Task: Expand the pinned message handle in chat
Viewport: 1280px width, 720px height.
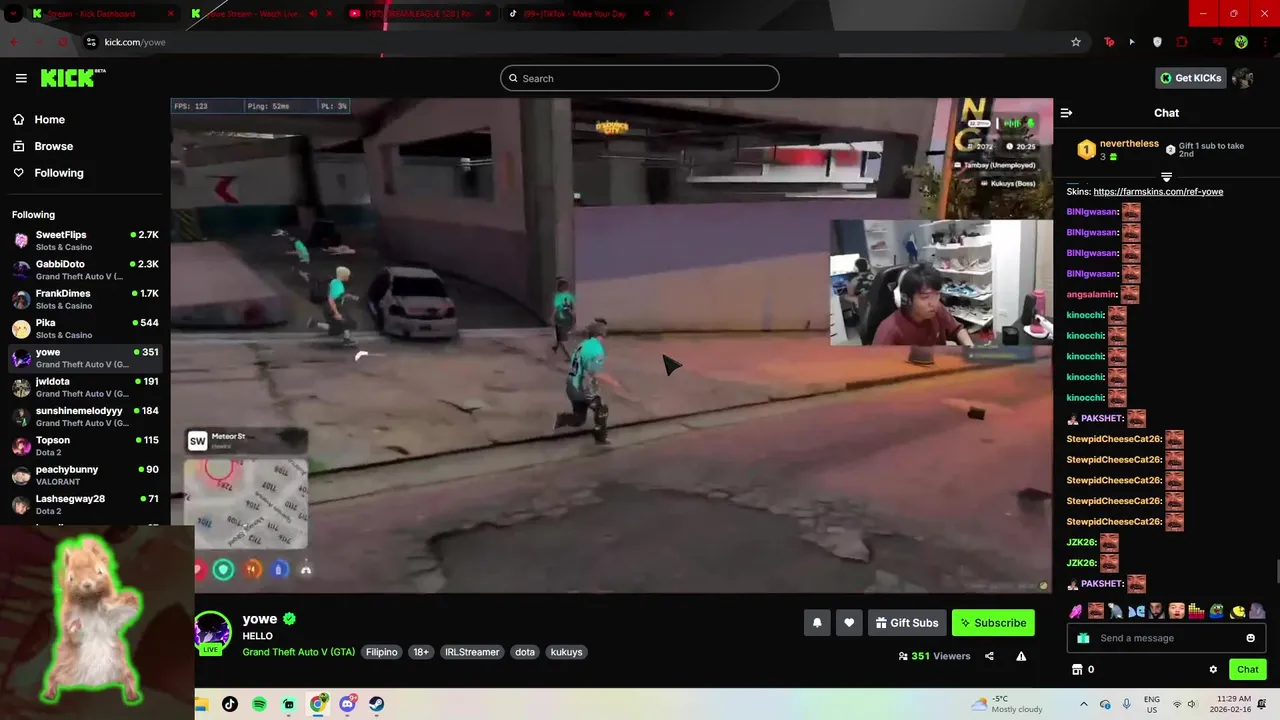Action: (1166, 176)
